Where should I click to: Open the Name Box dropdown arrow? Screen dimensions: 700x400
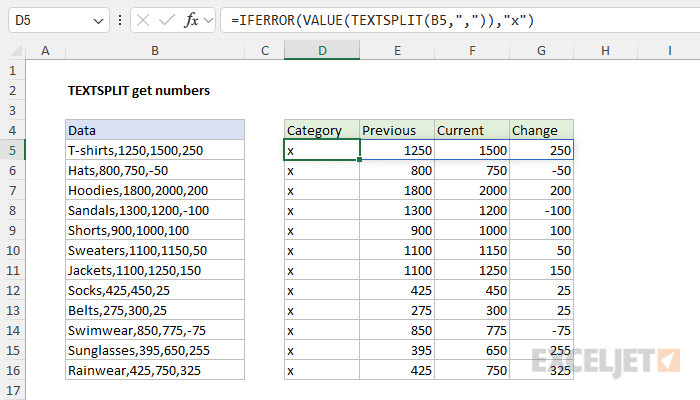(98, 21)
